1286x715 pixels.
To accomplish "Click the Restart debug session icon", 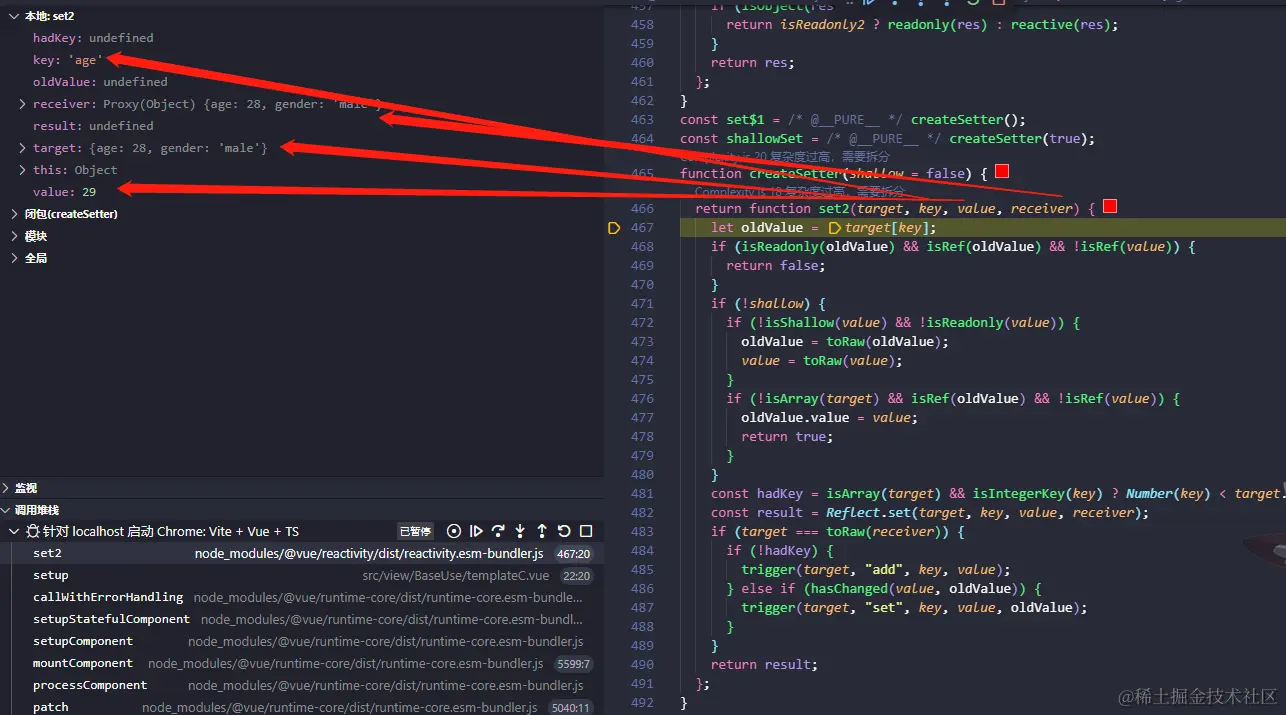I will click(x=564, y=531).
